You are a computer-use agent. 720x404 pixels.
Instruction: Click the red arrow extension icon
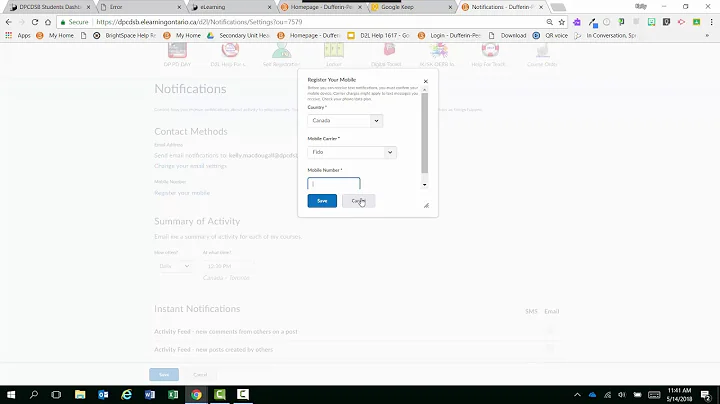point(681,22)
